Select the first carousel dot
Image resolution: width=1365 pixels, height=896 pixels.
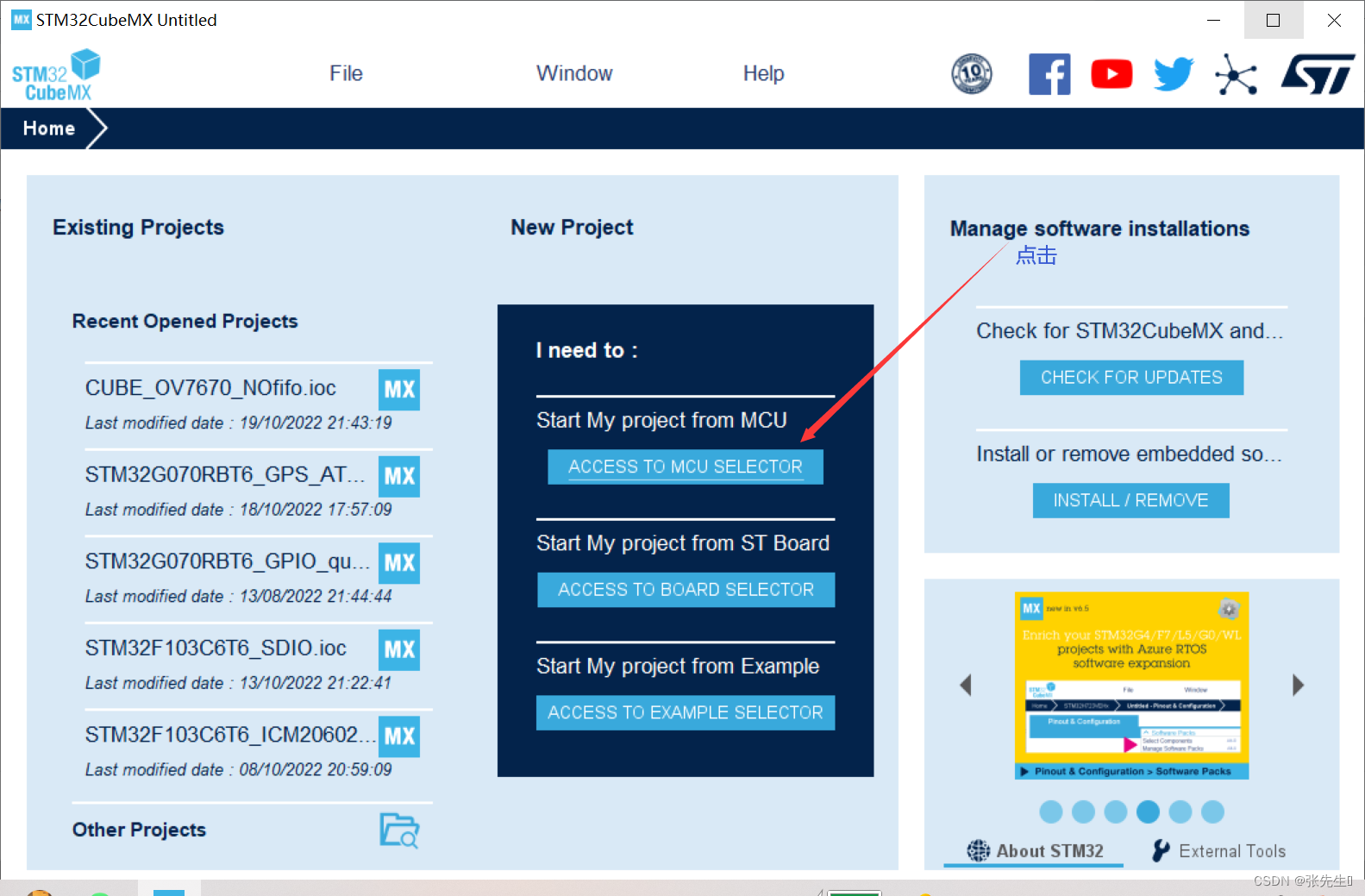tap(1050, 811)
